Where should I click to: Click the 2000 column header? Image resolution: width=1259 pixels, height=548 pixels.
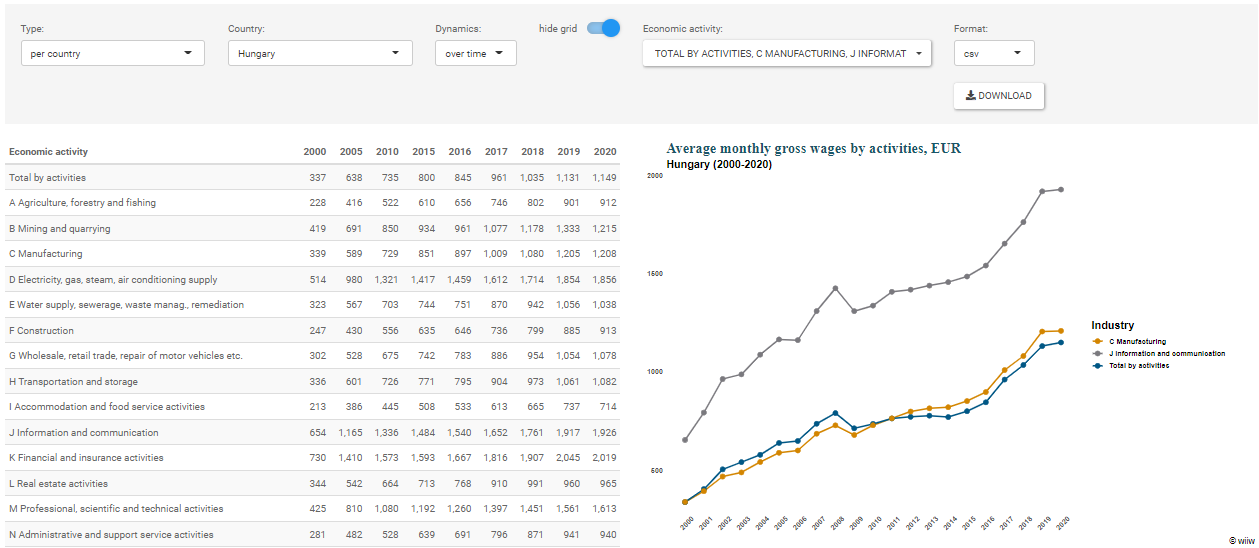point(314,152)
